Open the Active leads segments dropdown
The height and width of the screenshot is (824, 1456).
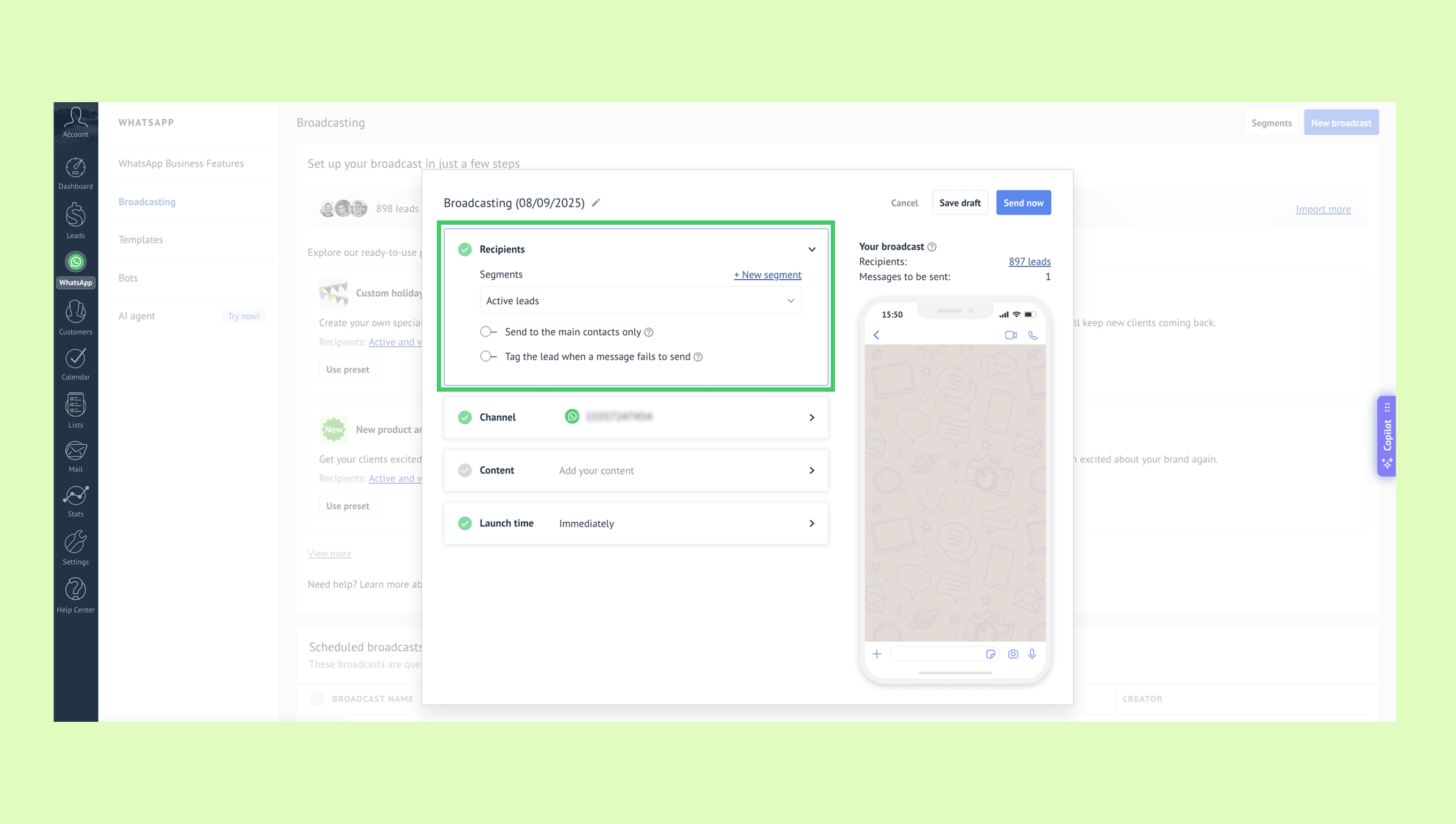640,301
